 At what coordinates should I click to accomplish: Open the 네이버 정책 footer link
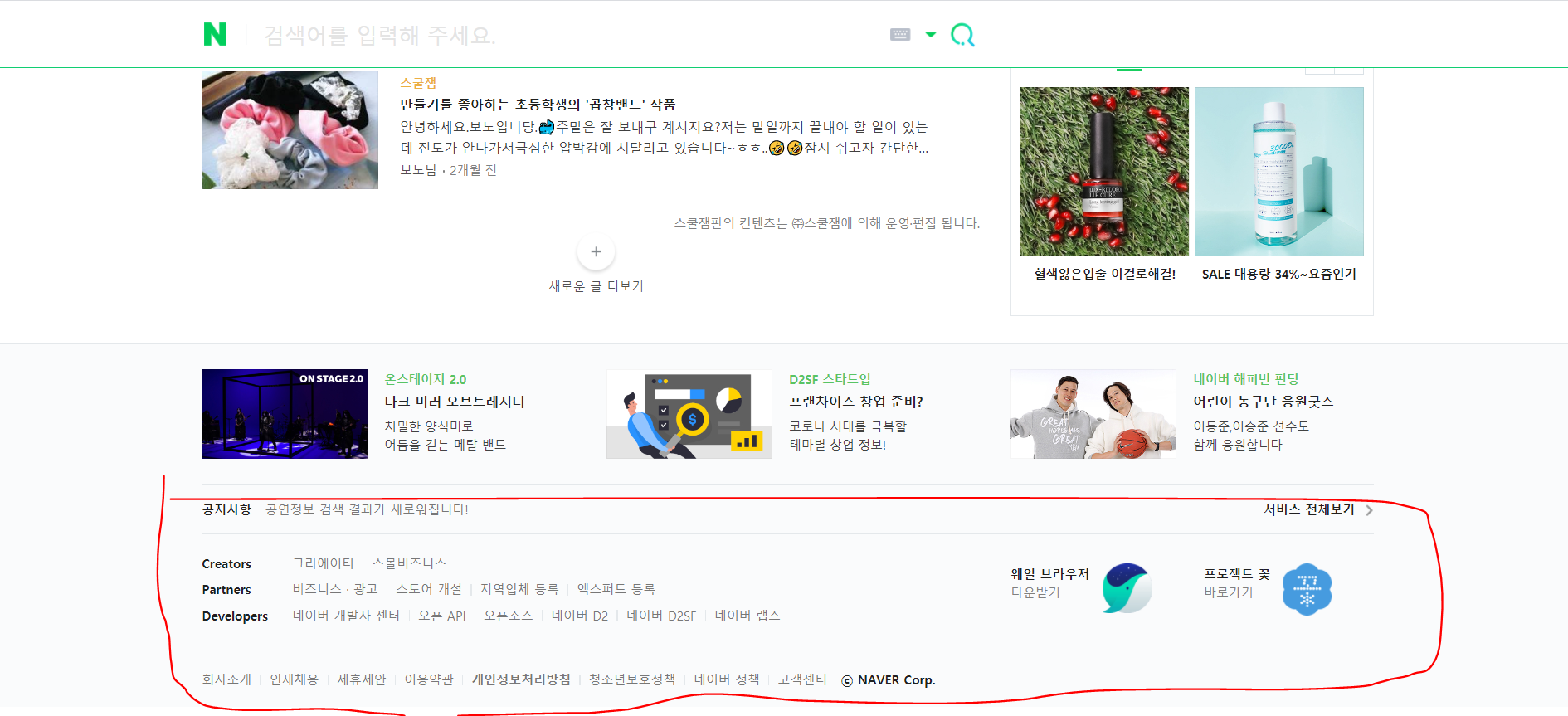[727, 679]
